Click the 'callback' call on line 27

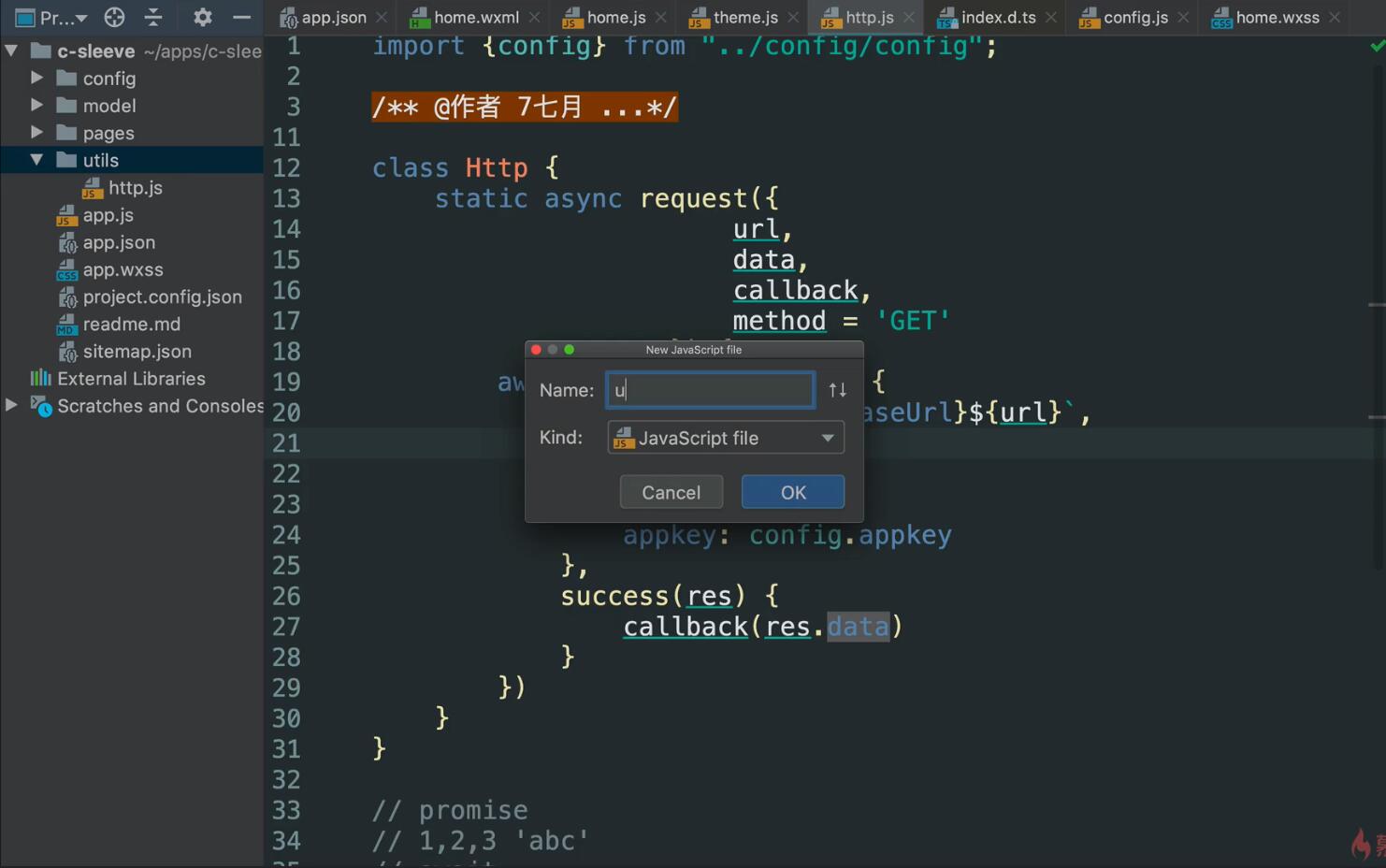[x=686, y=626]
